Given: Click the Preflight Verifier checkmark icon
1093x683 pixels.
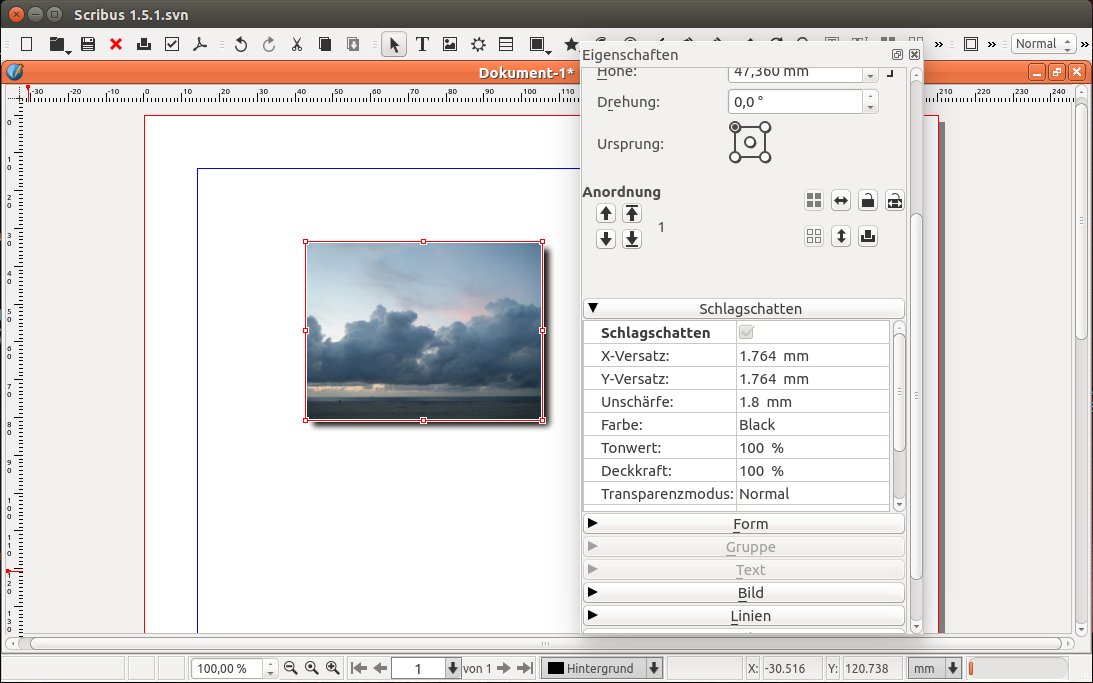Looking at the screenshot, I should click(172, 44).
